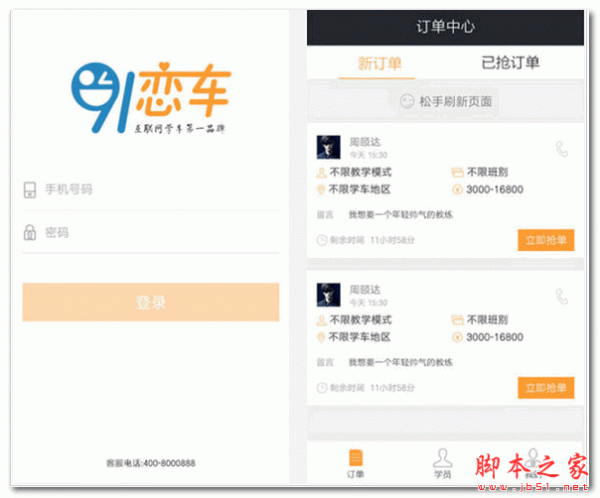Switch to the 新订单 tab

379,63
